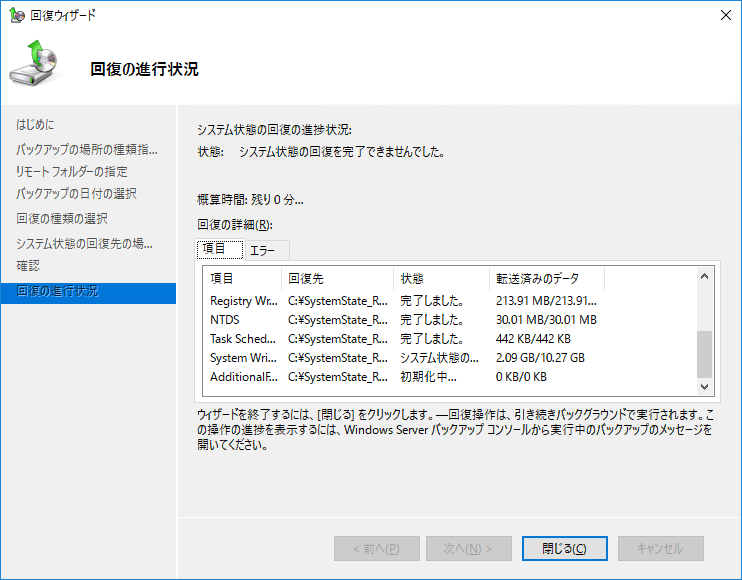Select the システム状態の回復先の場... step
742x580 pixels.
(84, 243)
